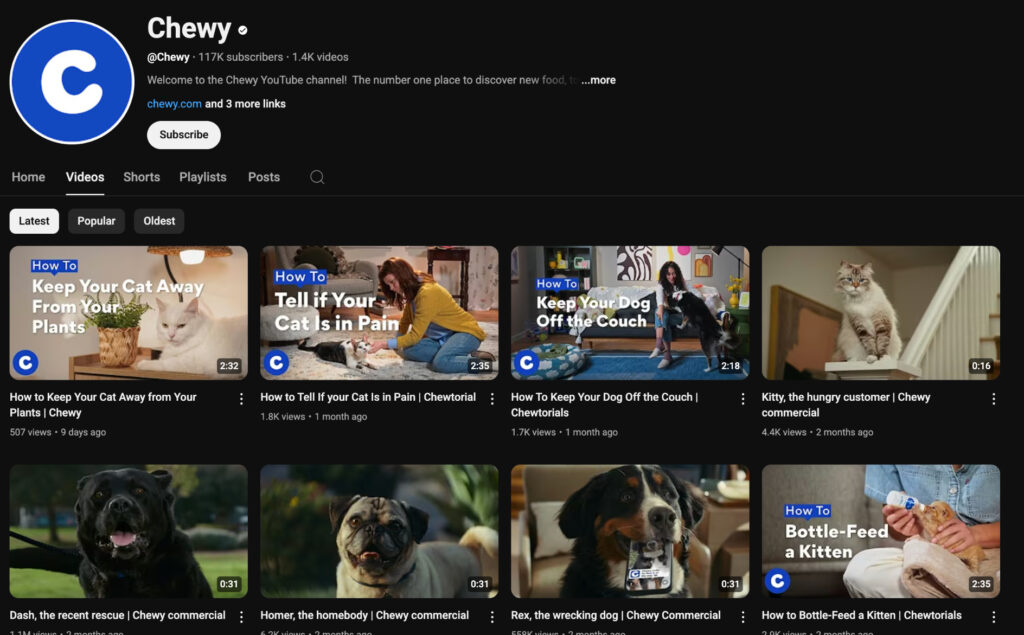
Task: Open title 'Kitty, the hungry customer'
Action: 846,405
